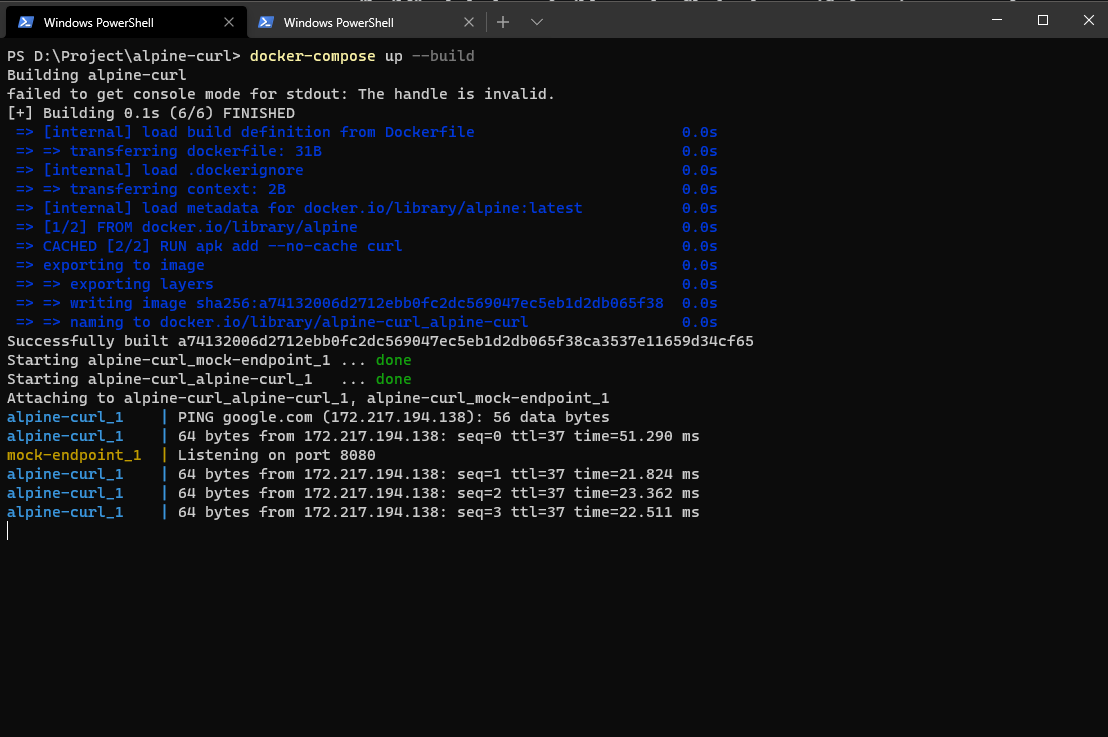1108x737 pixels.
Task: Select the first Windows PowerShell tab
Action: click(126, 22)
